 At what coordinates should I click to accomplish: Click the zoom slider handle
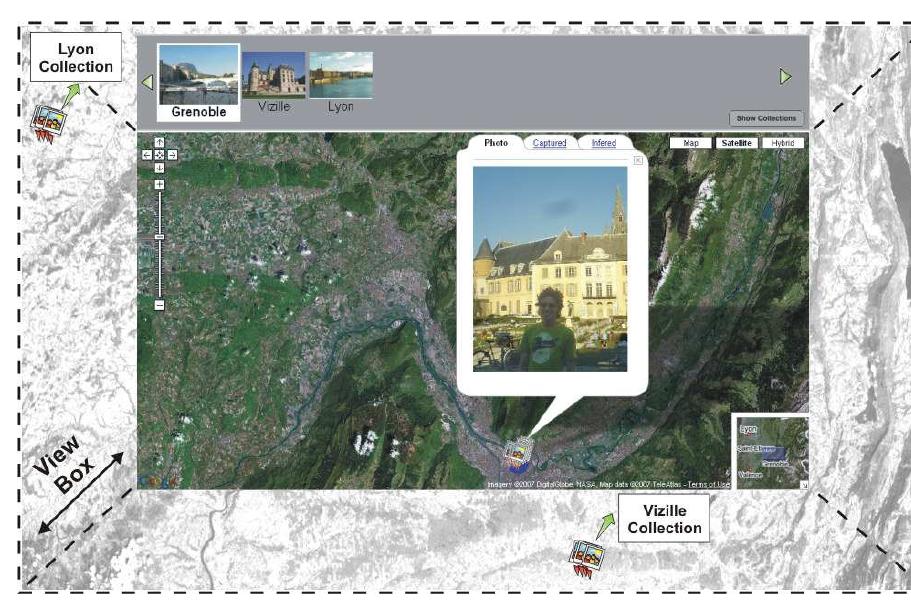coord(159,237)
